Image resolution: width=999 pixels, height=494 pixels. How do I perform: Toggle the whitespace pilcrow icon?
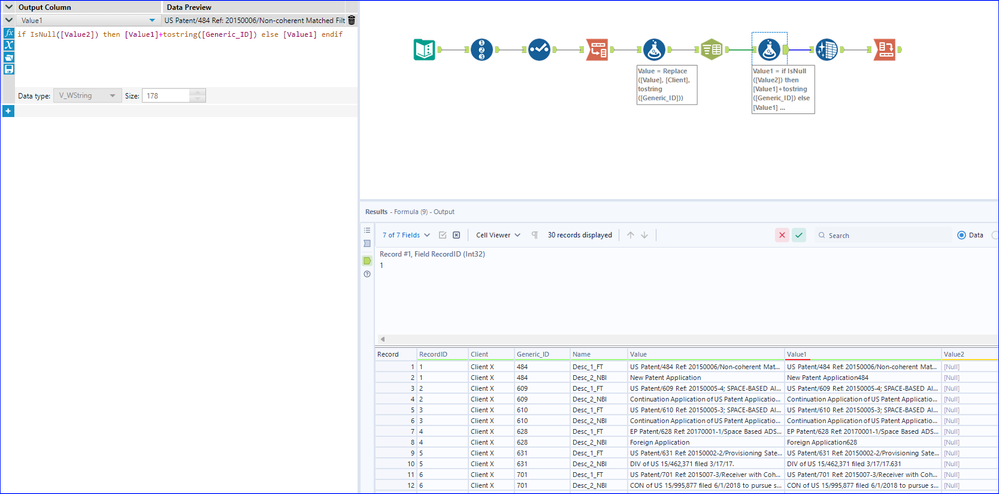[535, 235]
